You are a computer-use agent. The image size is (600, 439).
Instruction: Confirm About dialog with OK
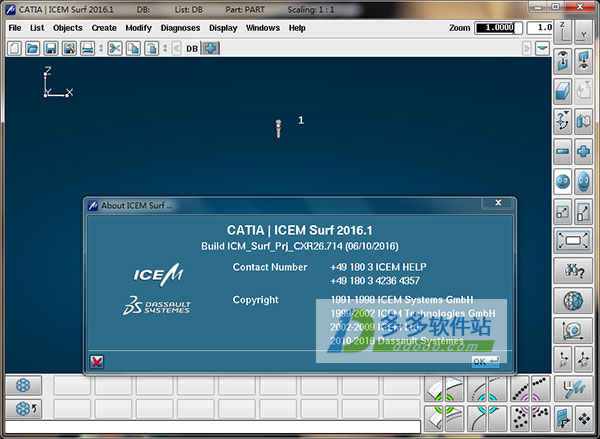coord(485,361)
